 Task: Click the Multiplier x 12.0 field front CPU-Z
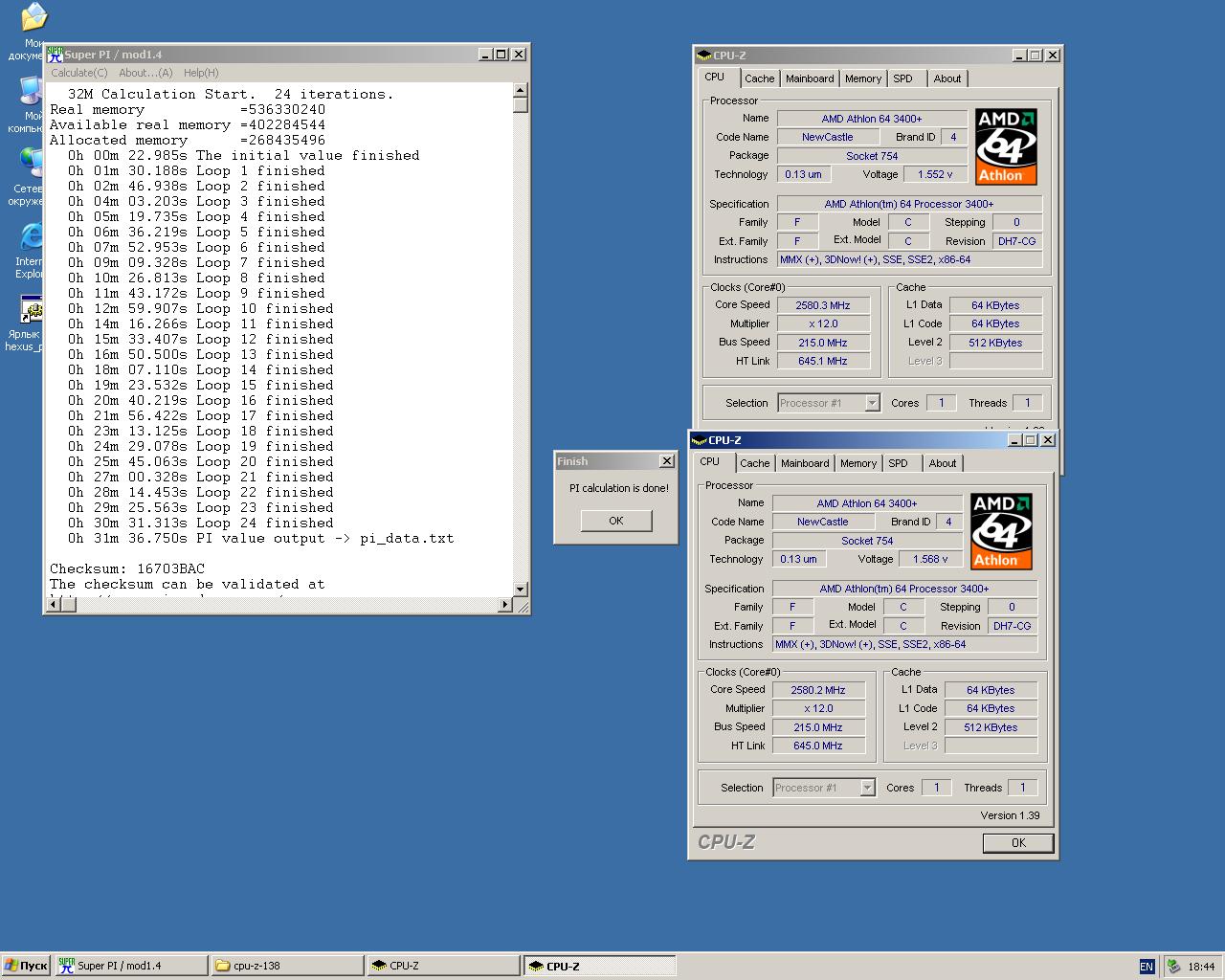coord(818,708)
